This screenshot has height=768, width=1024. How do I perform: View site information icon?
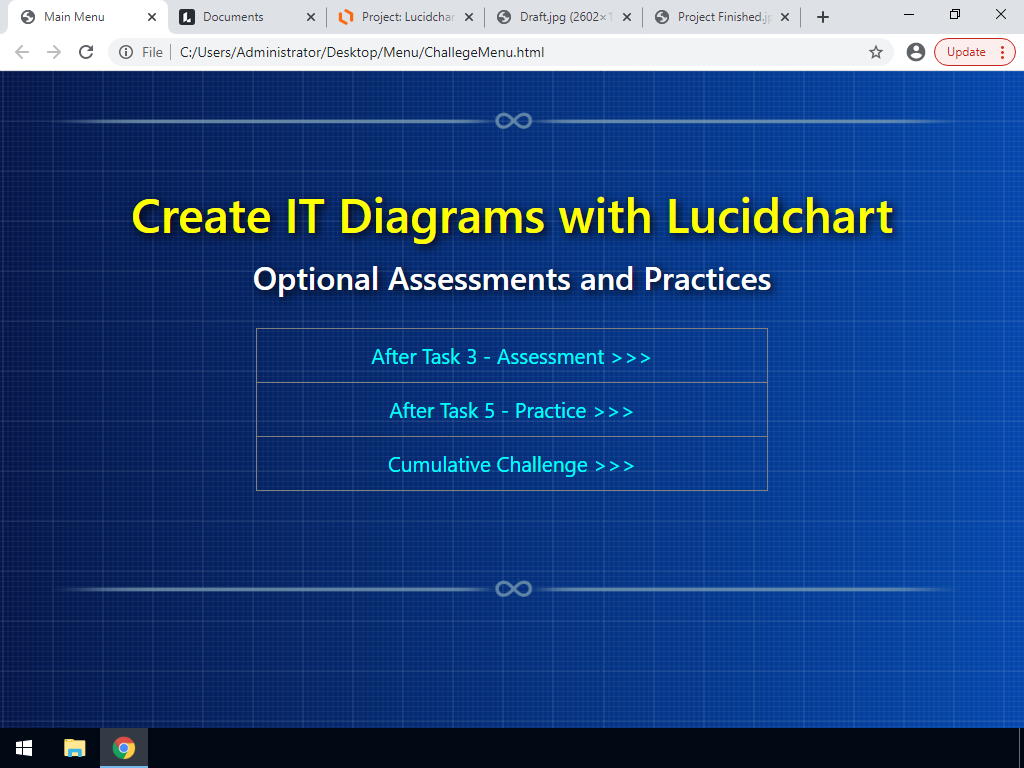click(126, 52)
